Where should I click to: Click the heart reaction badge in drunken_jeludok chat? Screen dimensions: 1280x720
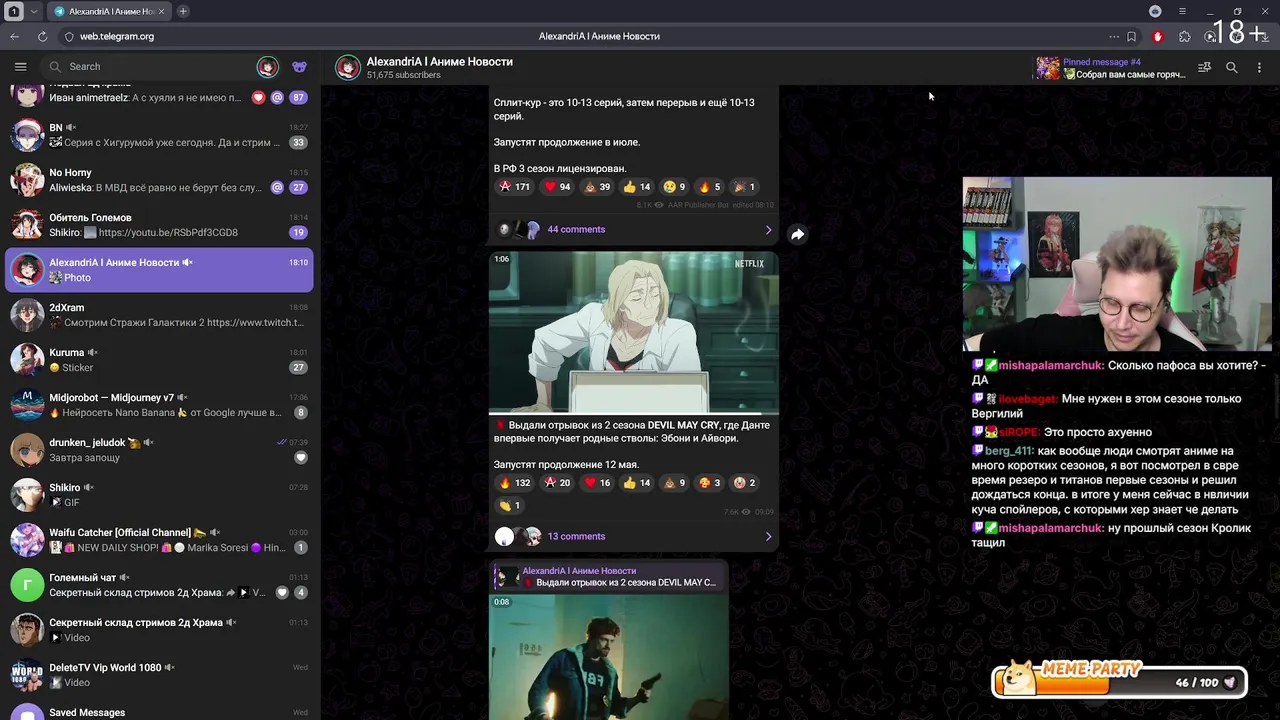301,457
